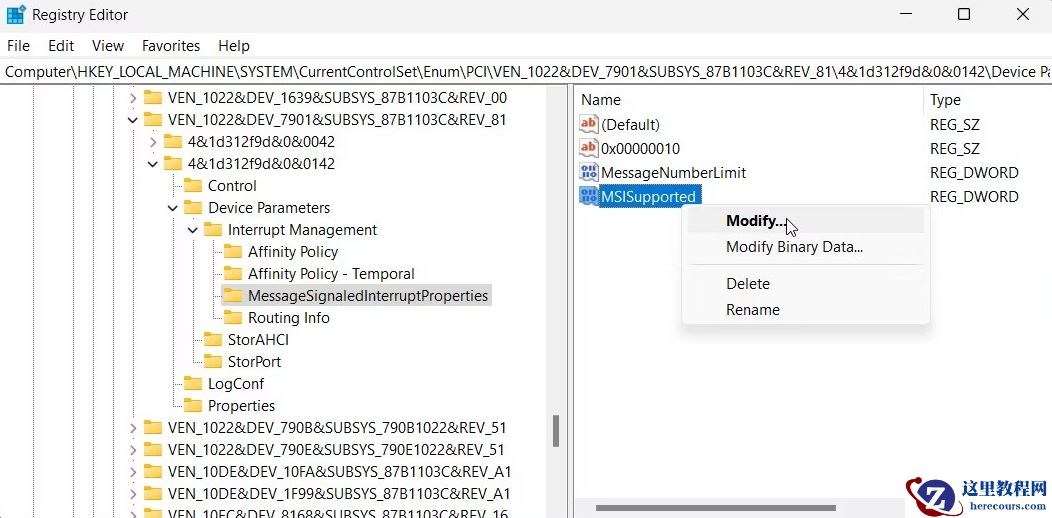Click the StorPort folder icon
This screenshot has height=518, width=1052.
[x=213, y=362]
